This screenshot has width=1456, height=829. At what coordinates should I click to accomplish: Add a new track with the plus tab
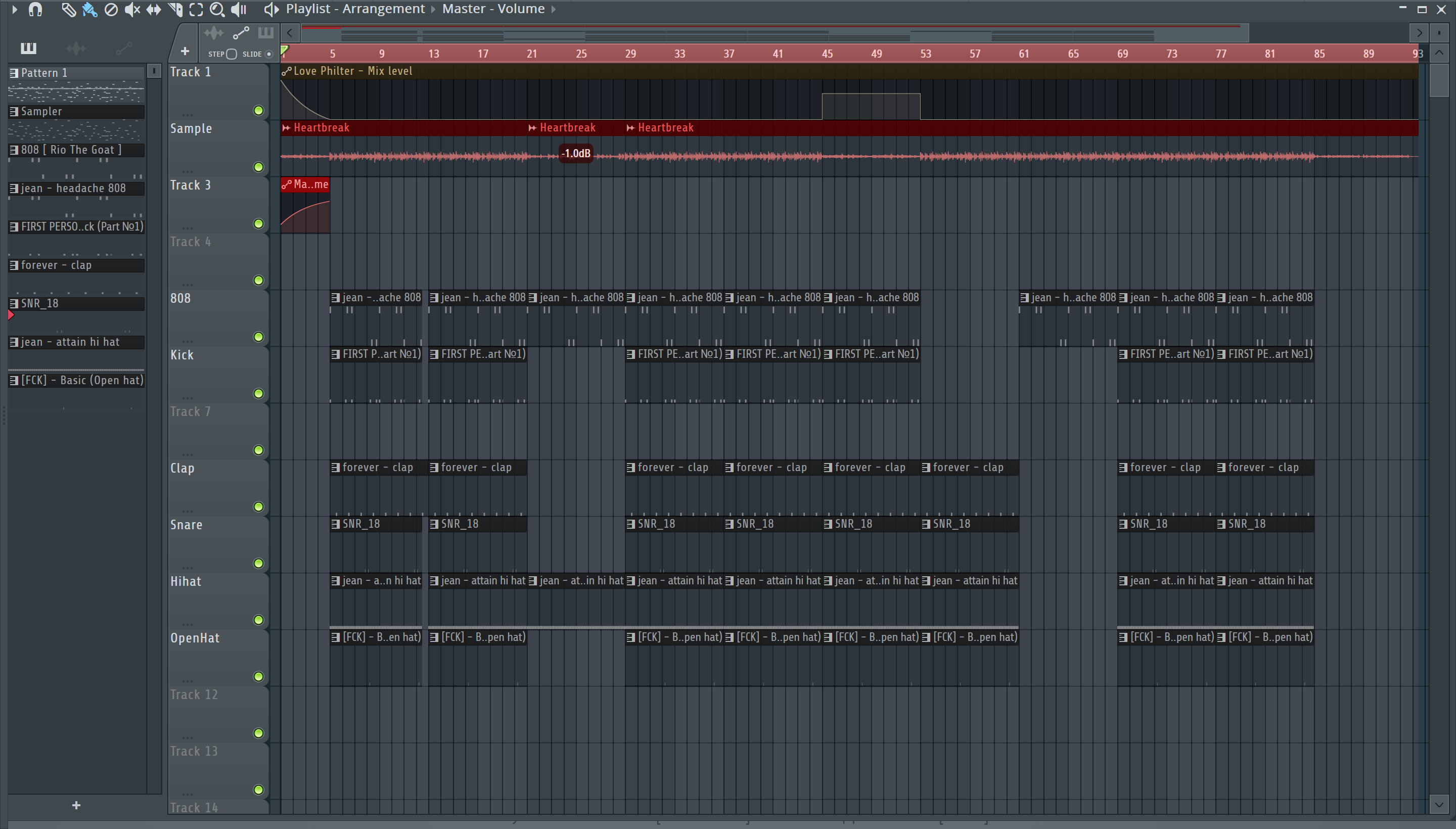185,51
